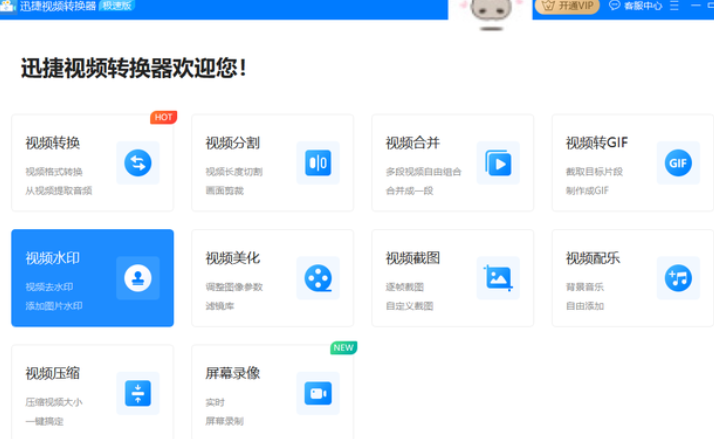Screen dimensions: 714x439
Task: Choose the 视频转GIF feature title
Action: coord(596,142)
